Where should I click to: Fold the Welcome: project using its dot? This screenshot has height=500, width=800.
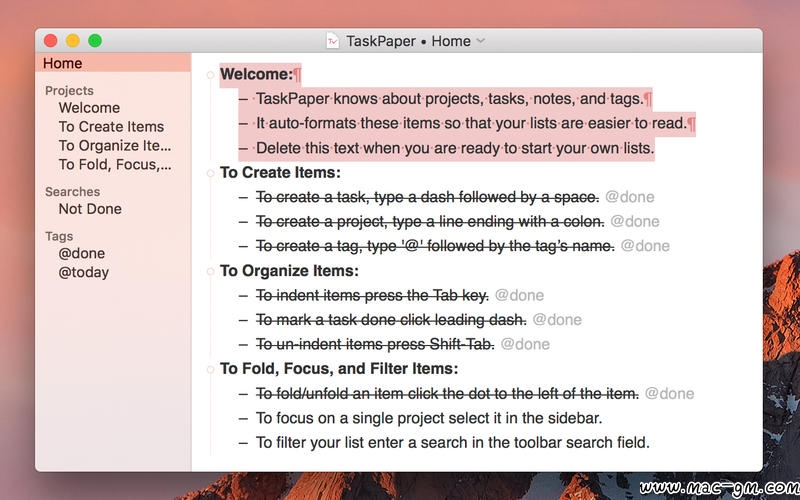(210, 75)
